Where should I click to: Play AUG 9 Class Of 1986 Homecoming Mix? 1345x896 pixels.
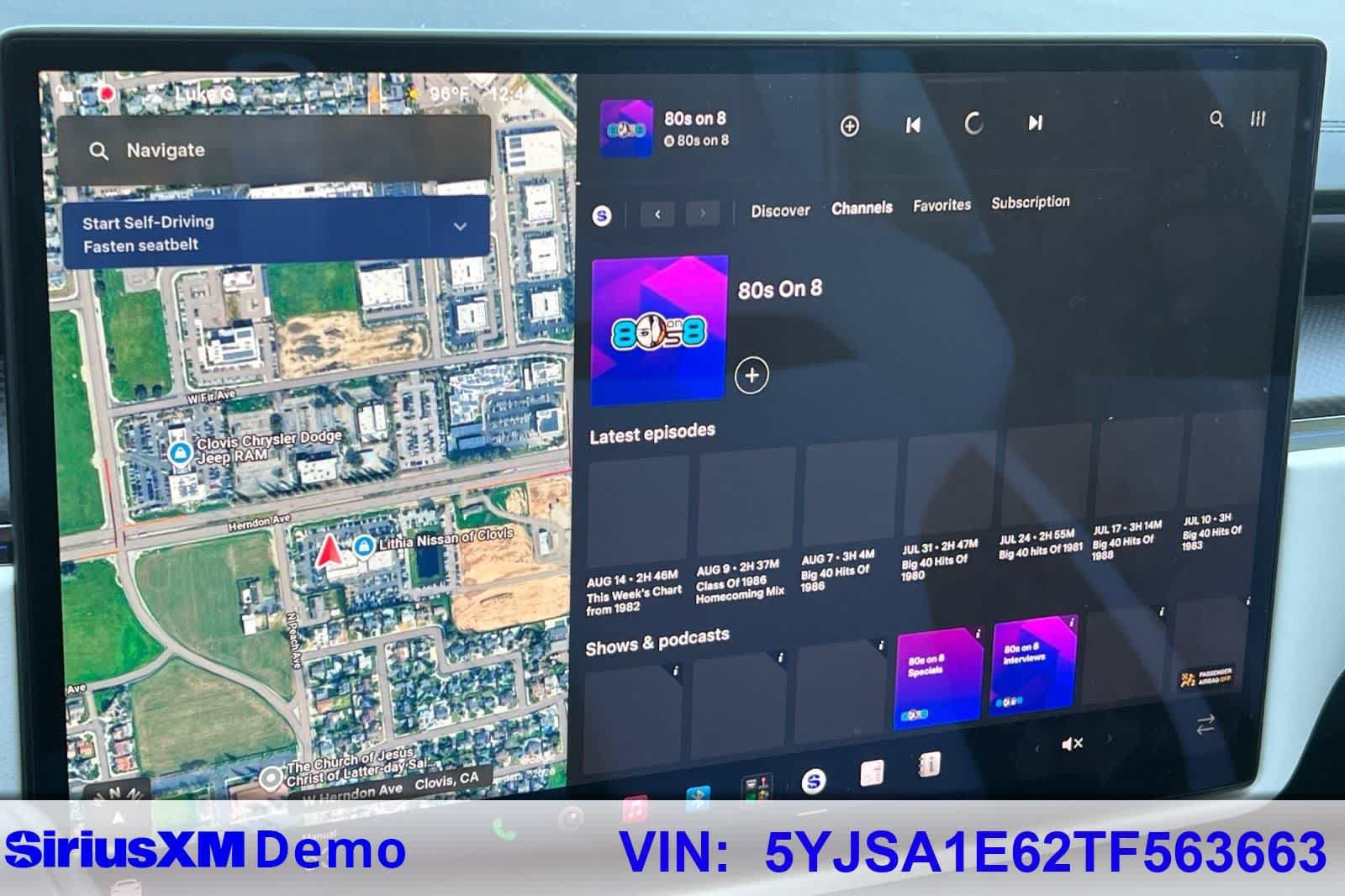[x=744, y=527]
